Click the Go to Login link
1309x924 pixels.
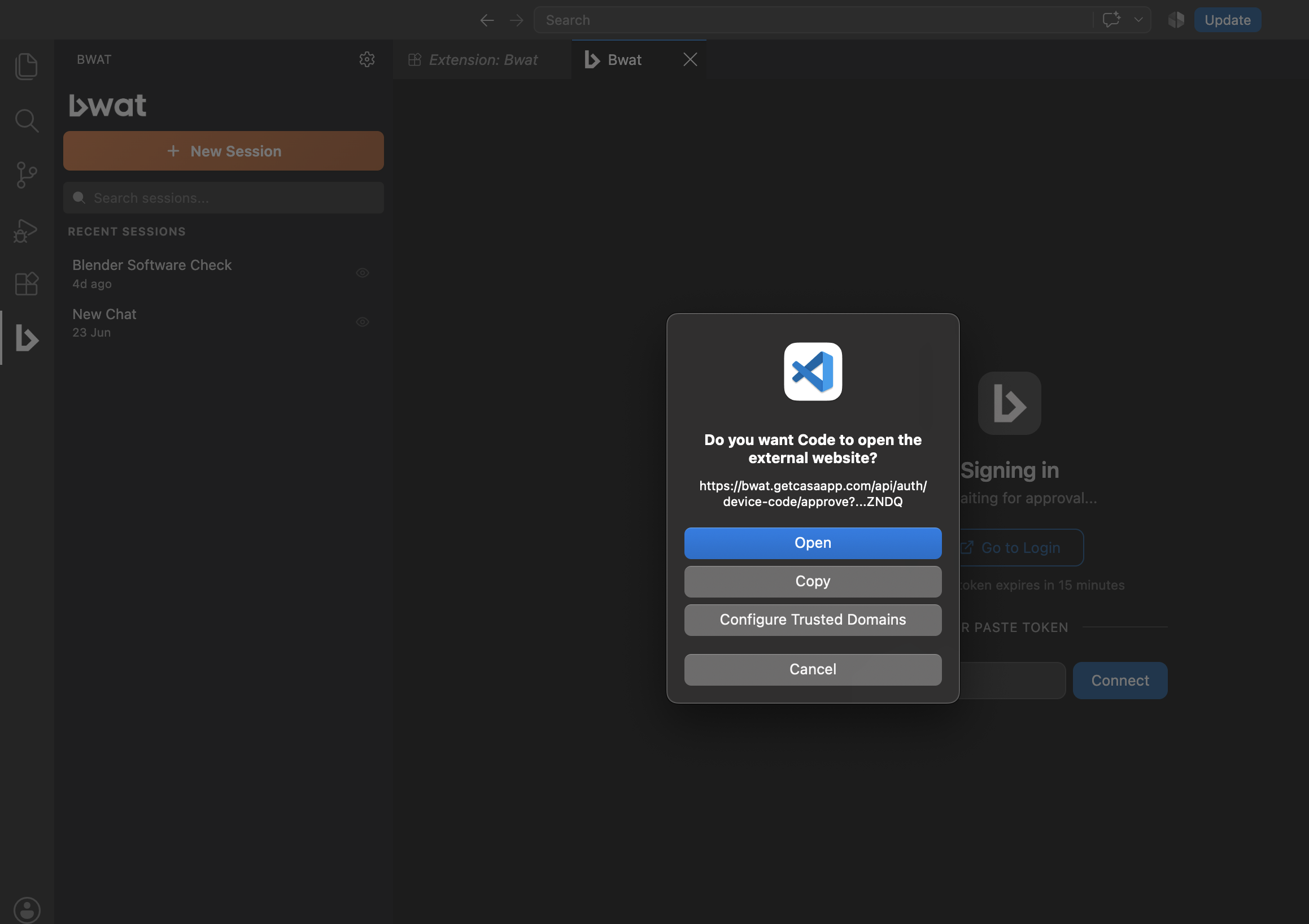coord(1021,547)
